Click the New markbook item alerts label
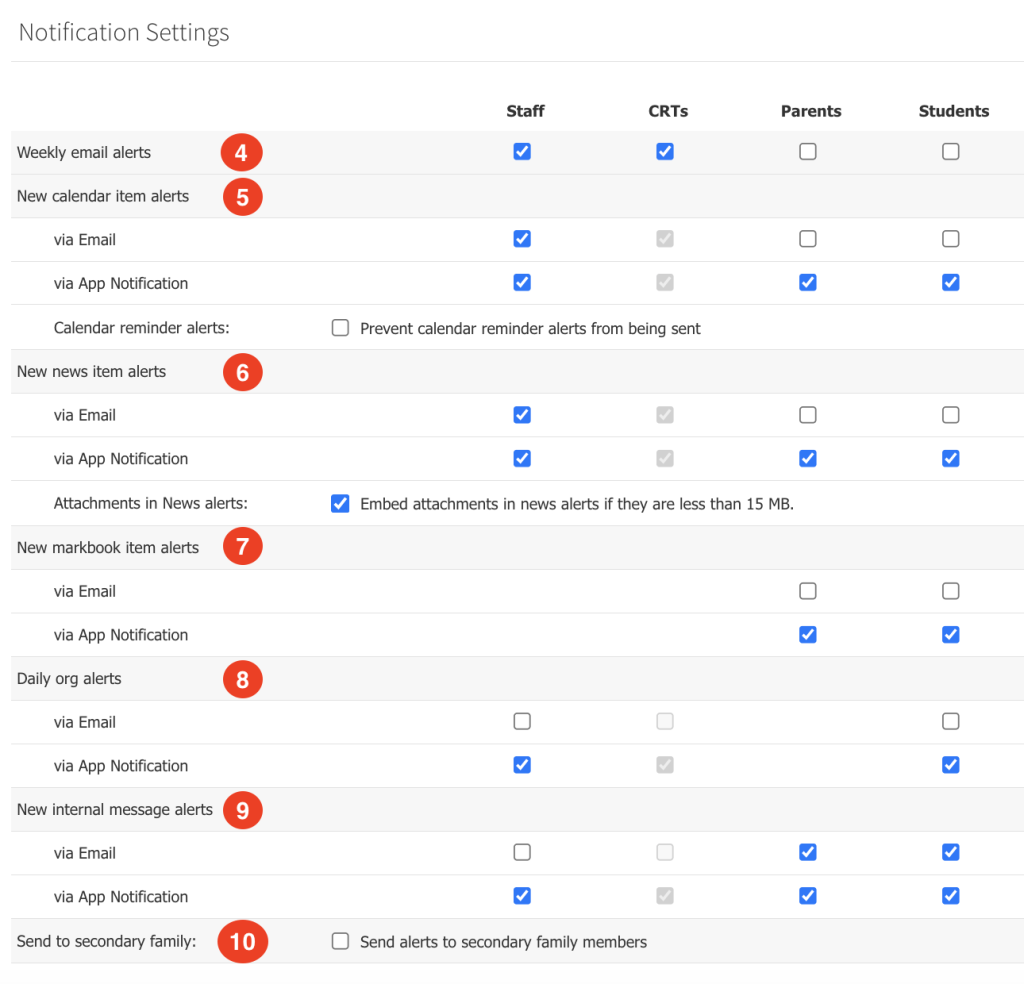The height and width of the screenshot is (984, 1024). [108, 547]
